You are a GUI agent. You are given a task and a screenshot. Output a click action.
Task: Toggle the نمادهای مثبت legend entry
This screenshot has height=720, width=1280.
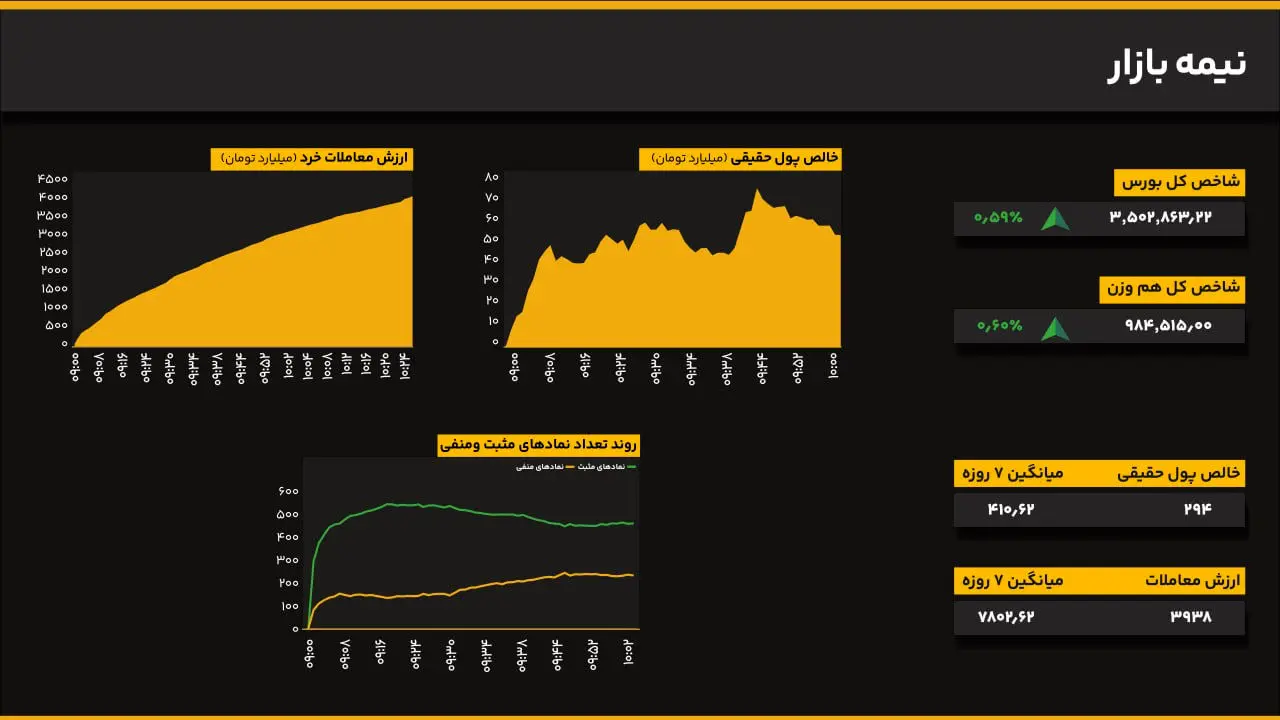click(602, 467)
